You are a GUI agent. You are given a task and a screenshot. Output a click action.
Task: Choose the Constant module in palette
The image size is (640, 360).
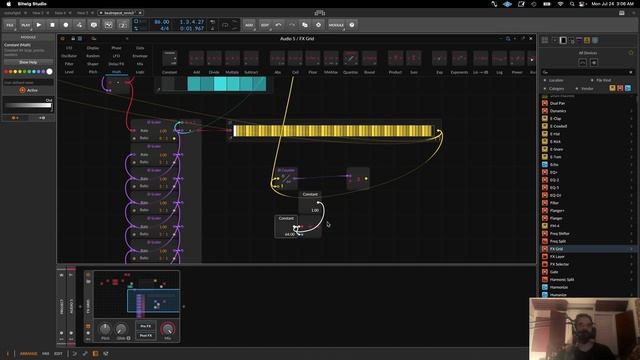coord(169,58)
